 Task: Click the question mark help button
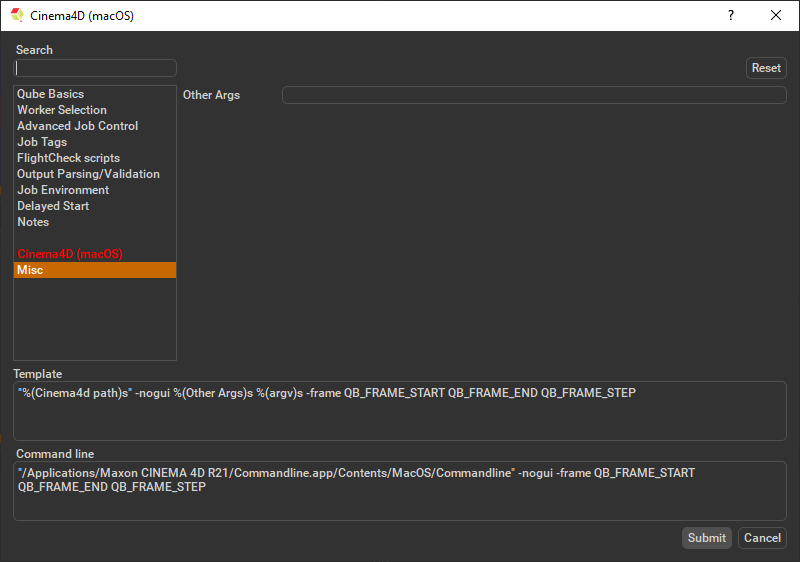pyautogui.click(x=730, y=15)
